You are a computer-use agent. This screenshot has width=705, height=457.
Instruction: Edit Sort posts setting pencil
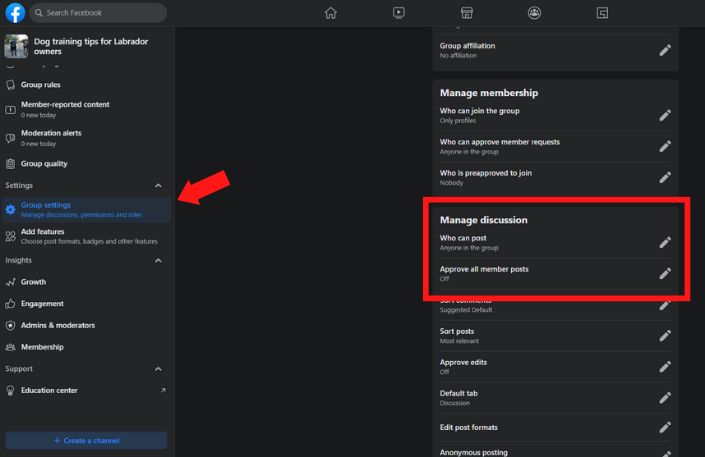[665, 336]
